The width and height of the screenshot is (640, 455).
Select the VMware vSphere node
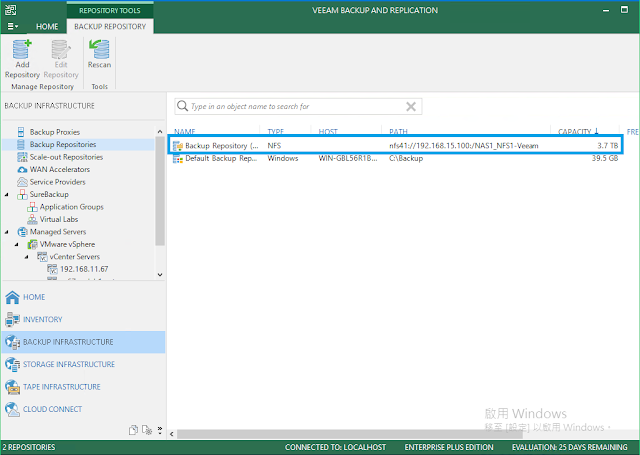[x=67, y=244]
